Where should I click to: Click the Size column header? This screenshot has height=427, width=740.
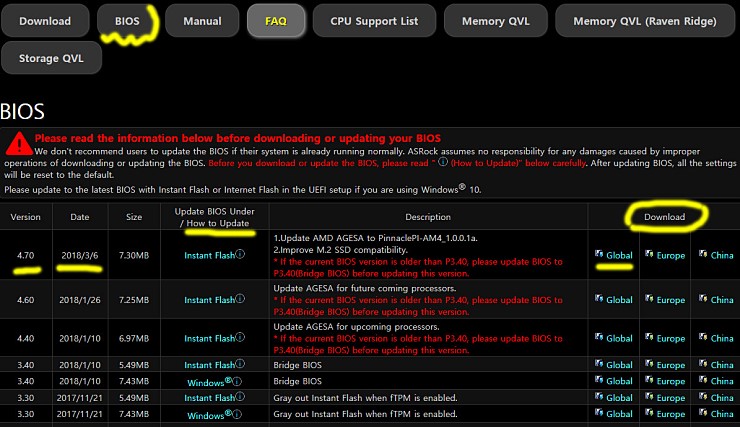[x=134, y=217]
